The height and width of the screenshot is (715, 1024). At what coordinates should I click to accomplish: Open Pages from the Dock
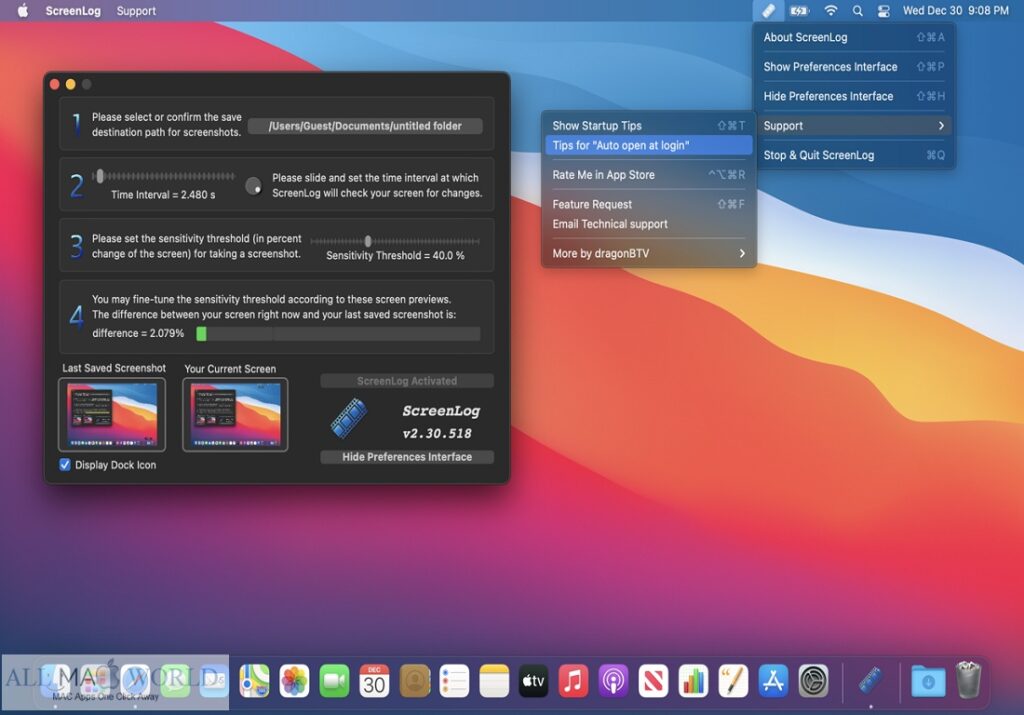pos(733,681)
